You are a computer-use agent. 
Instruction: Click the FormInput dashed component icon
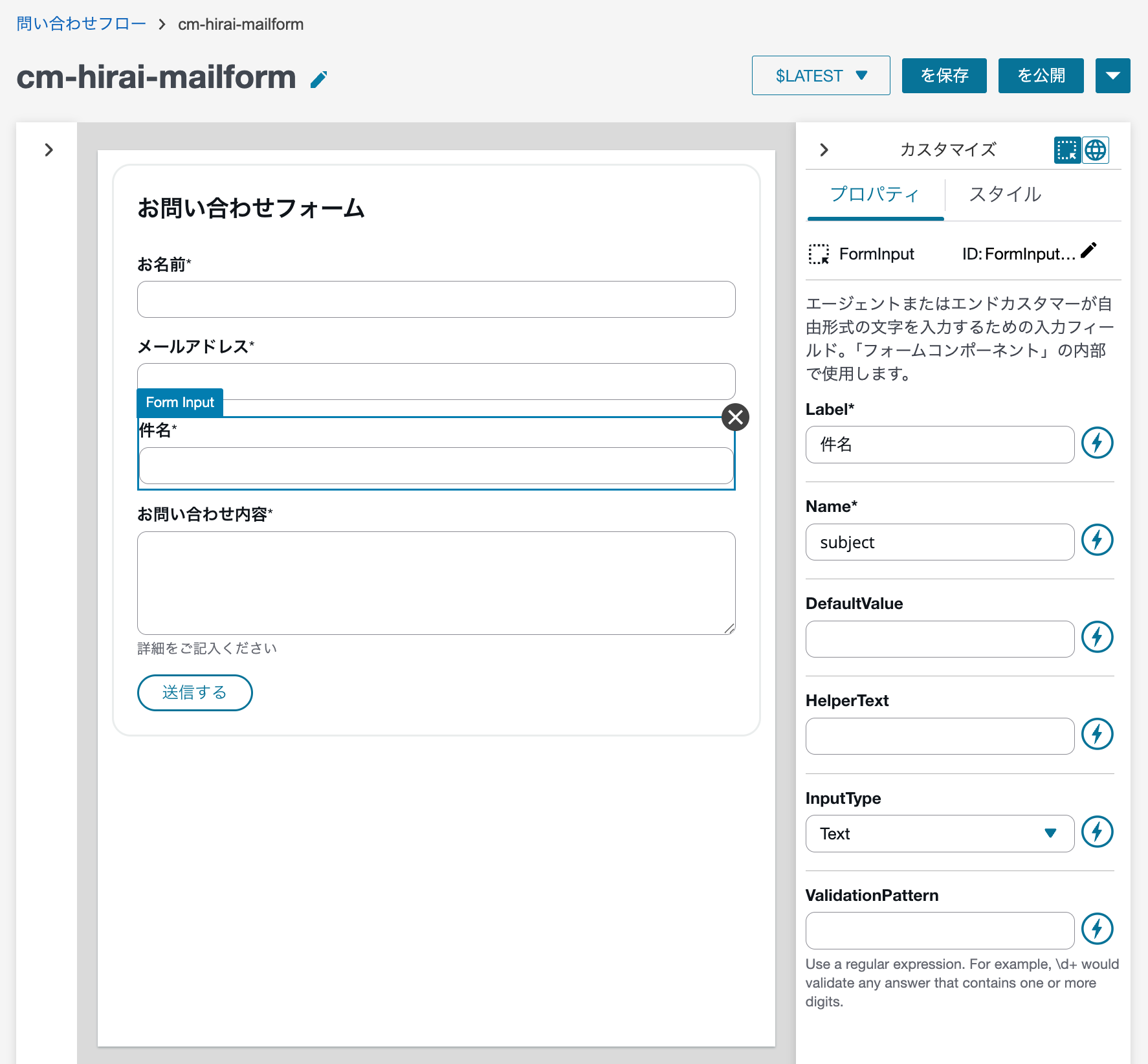click(819, 254)
